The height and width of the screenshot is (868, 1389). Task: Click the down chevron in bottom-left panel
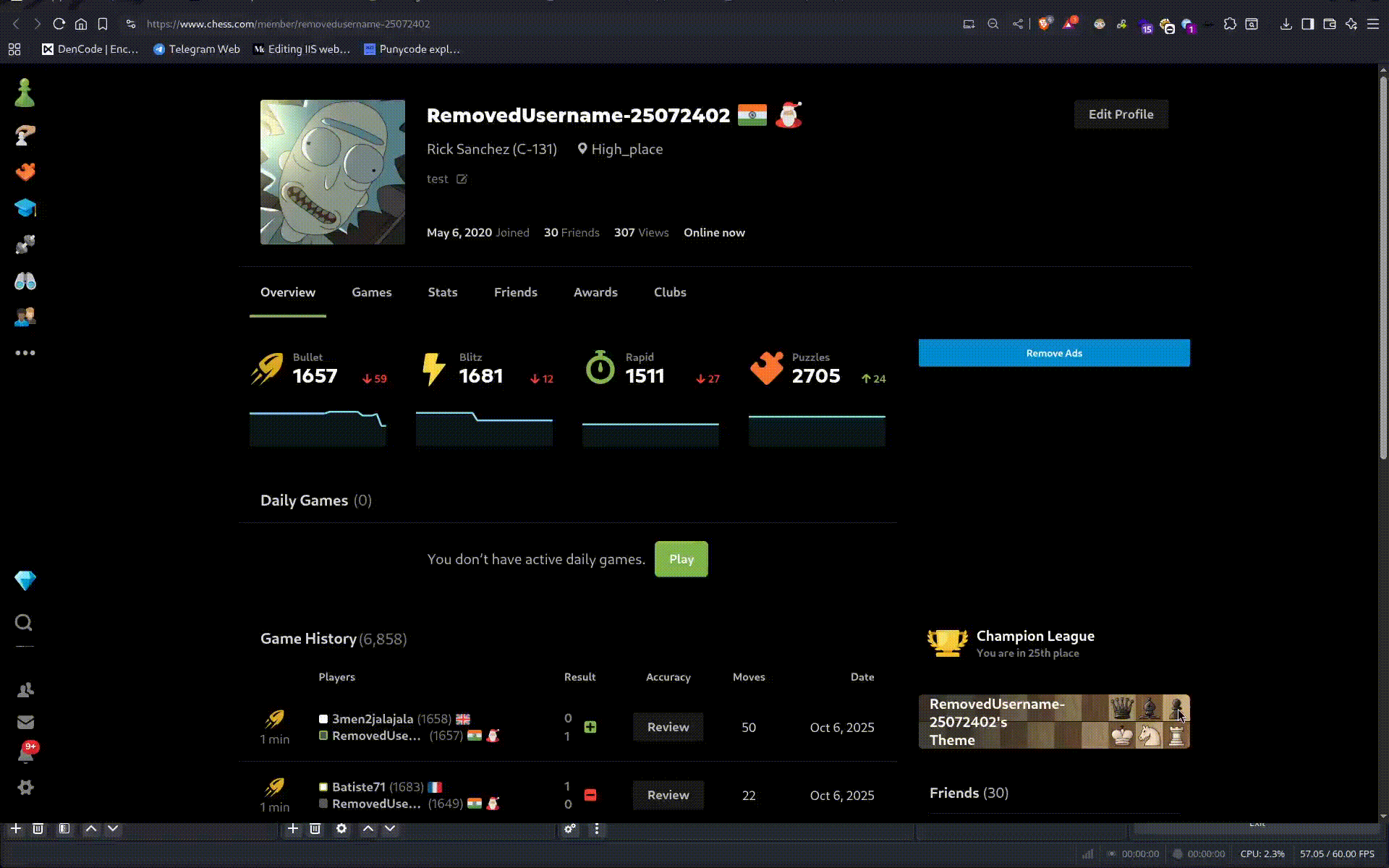coord(113,829)
